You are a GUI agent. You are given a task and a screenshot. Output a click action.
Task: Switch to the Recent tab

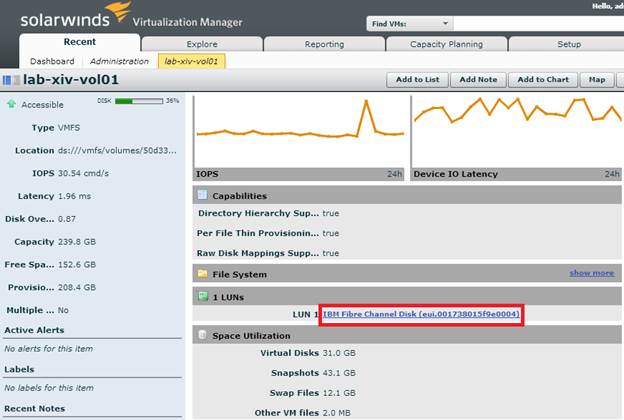(x=80, y=42)
